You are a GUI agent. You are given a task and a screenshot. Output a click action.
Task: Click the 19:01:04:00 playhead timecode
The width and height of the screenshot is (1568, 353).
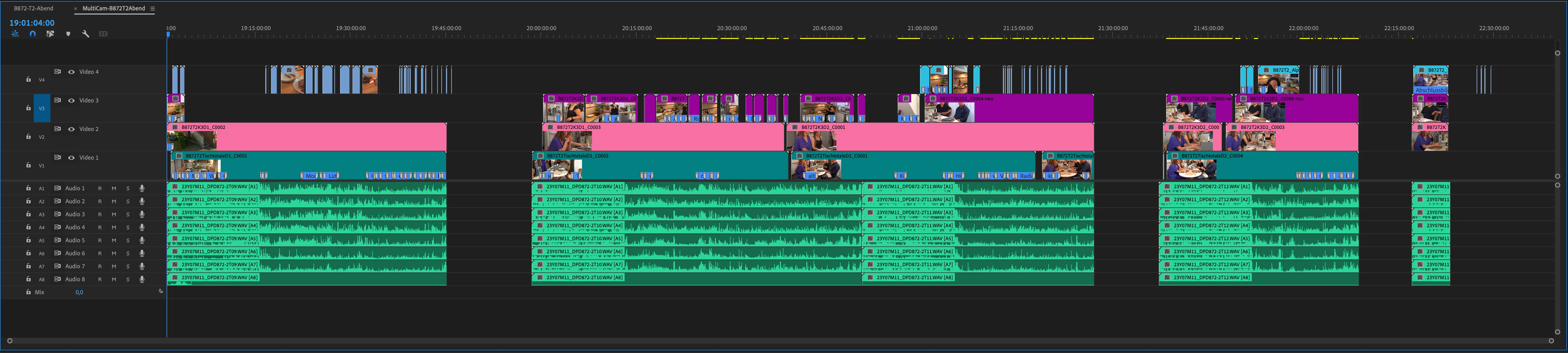(32, 23)
